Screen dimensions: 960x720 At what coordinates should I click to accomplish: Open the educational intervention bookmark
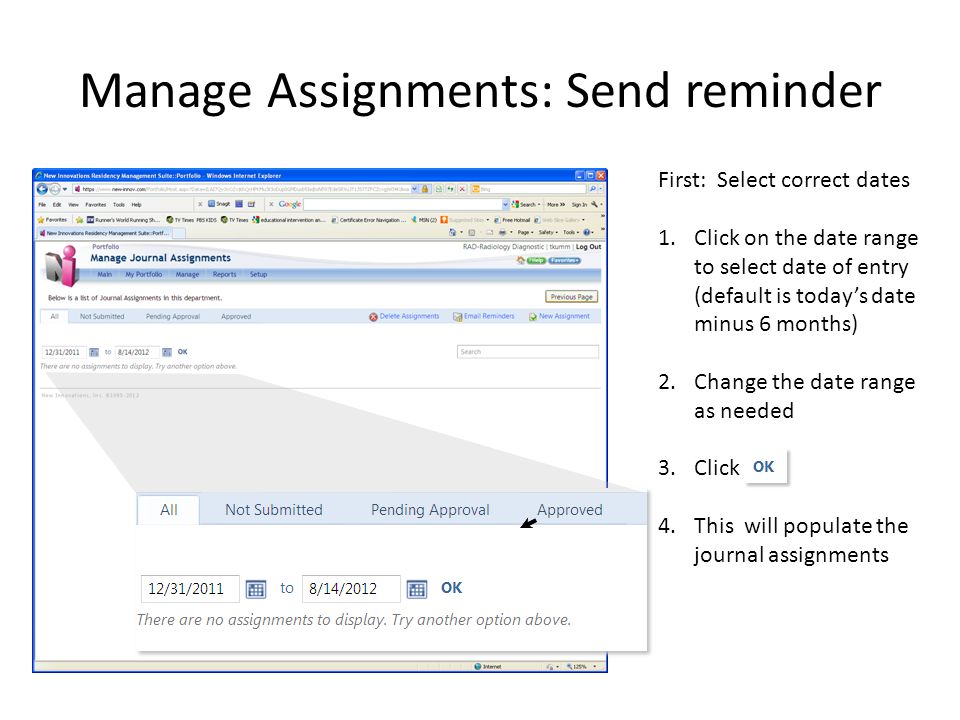coord(289,220)
